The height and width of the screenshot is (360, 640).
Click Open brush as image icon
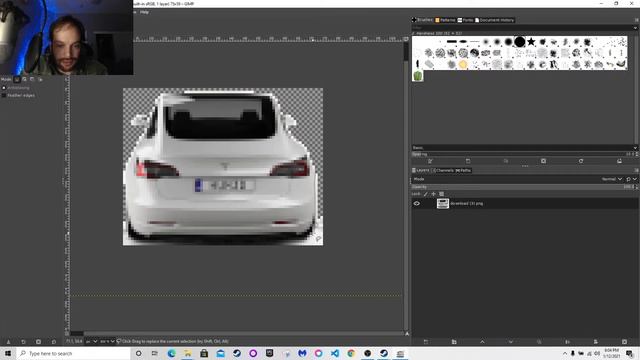(619, 161)
